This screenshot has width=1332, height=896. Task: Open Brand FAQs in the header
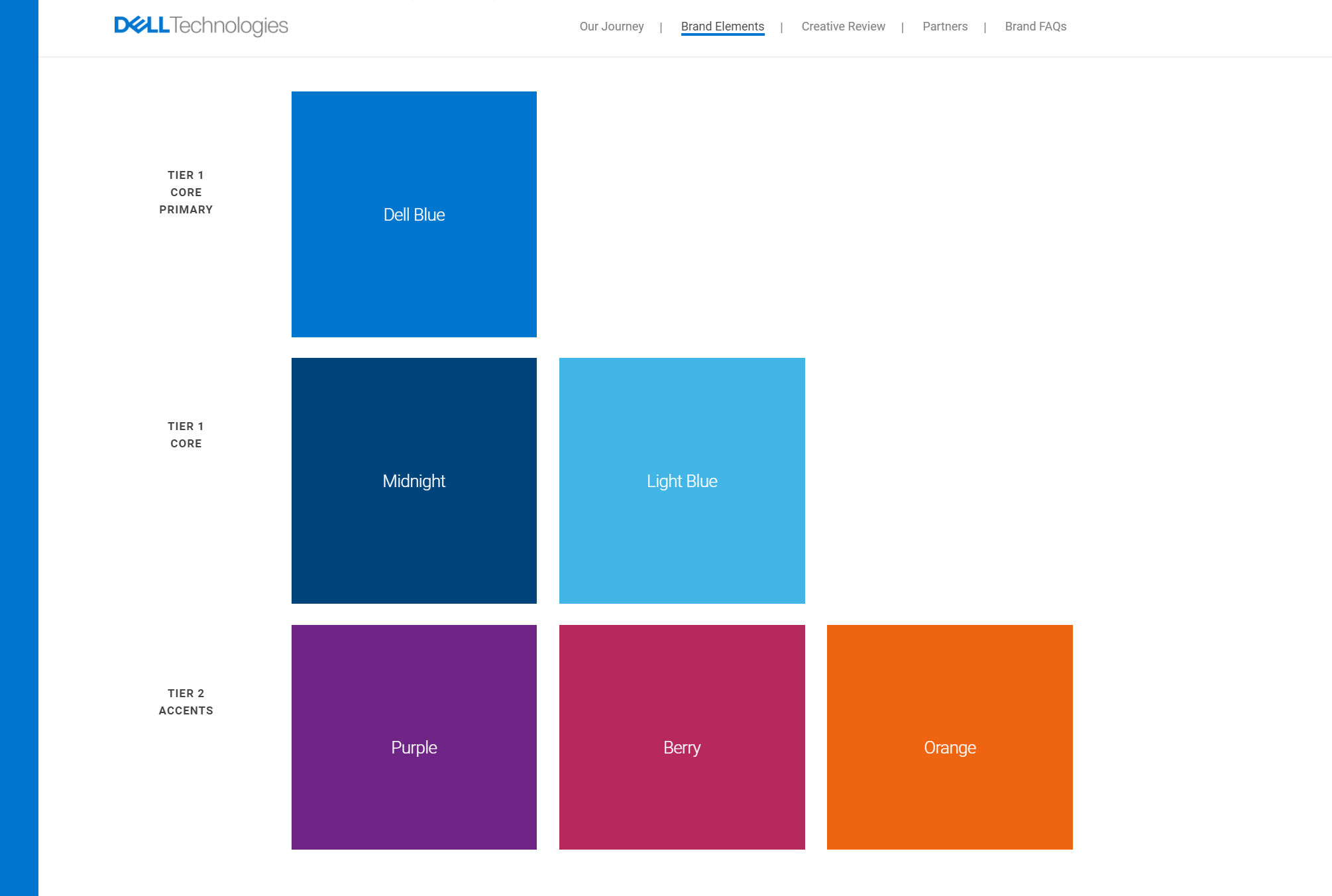1035,27
